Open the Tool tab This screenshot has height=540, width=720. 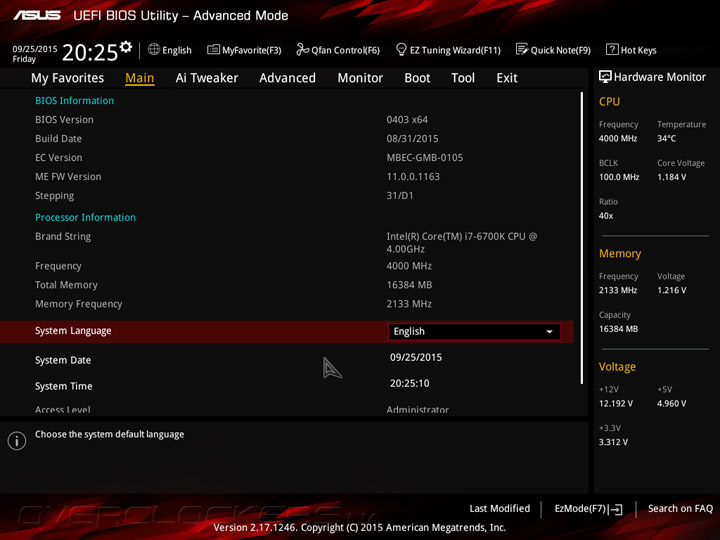coord(463,78)
